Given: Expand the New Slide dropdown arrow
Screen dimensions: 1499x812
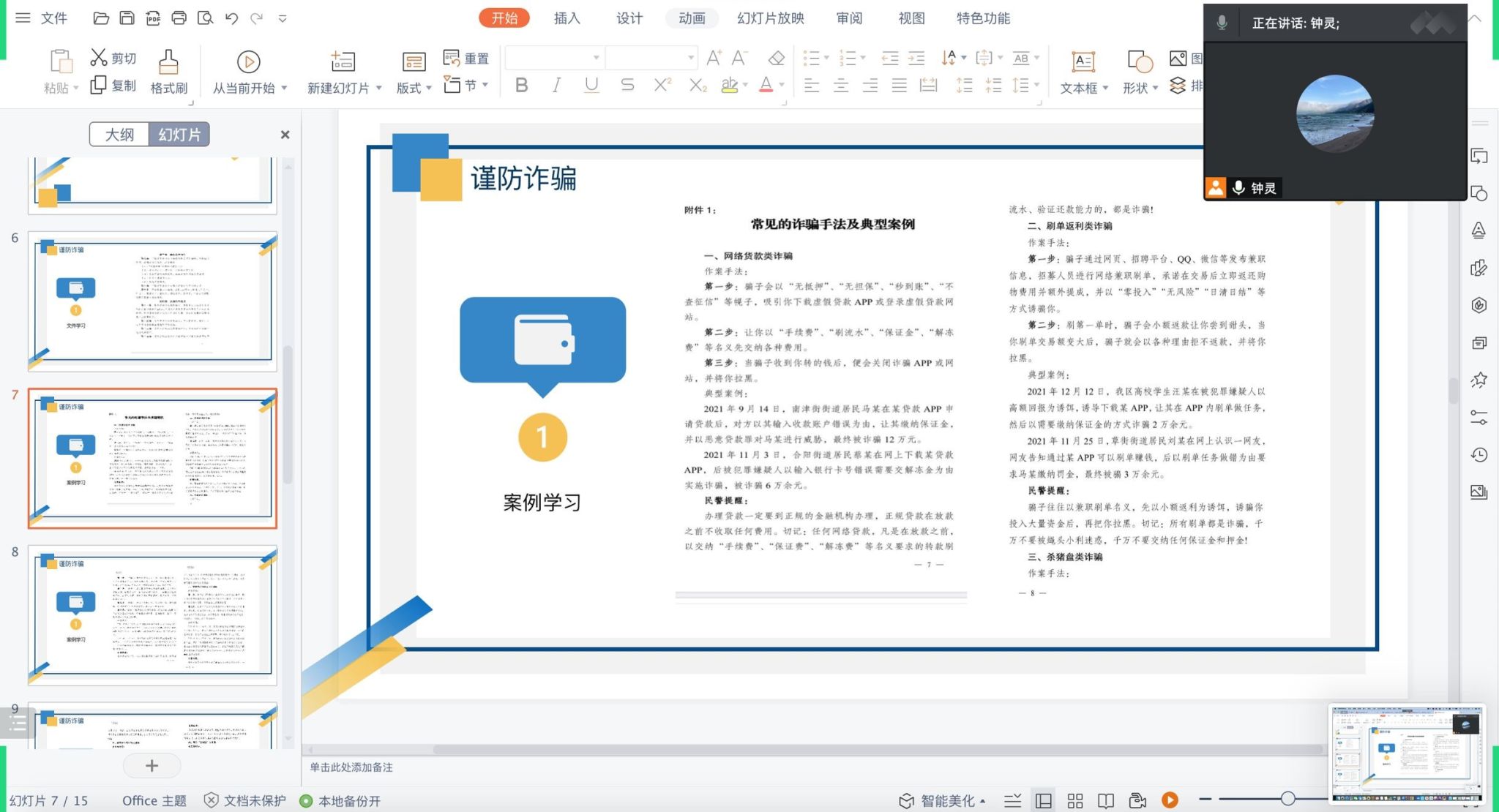Looking at the screenshot, I should tap(379, 88).
